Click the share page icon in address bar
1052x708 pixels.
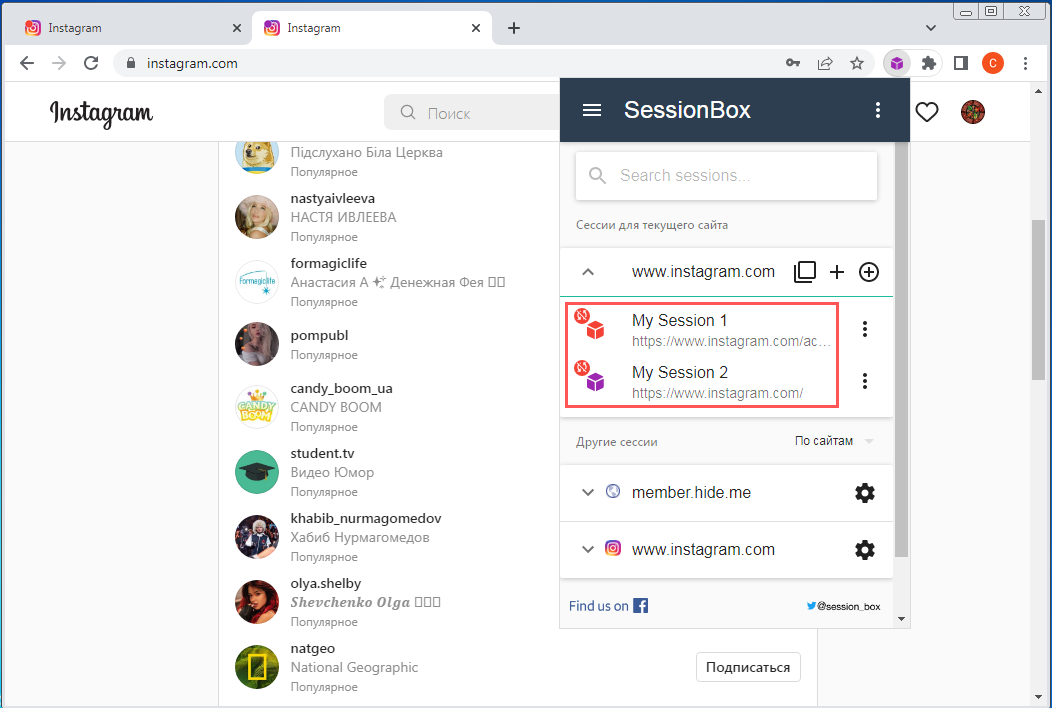pyautogui.click(x=825, y=64)
